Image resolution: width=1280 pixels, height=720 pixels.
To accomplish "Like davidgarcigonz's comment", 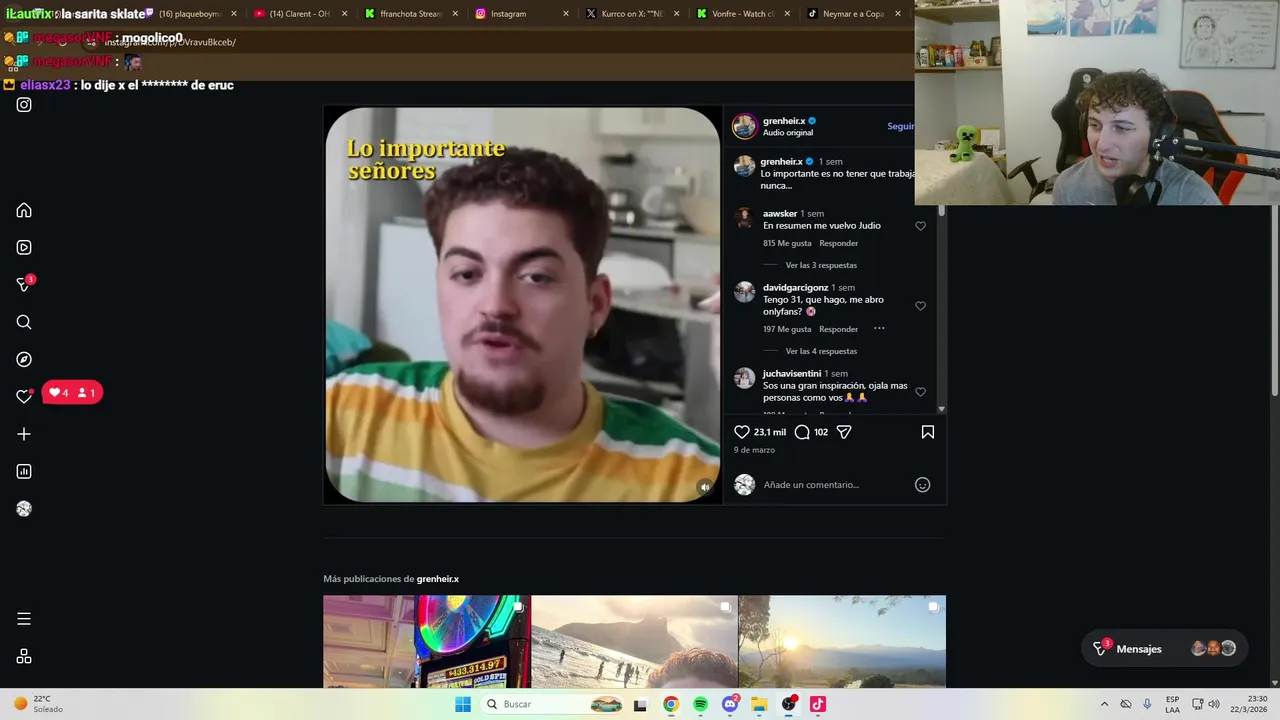I will tap(920, 306).
